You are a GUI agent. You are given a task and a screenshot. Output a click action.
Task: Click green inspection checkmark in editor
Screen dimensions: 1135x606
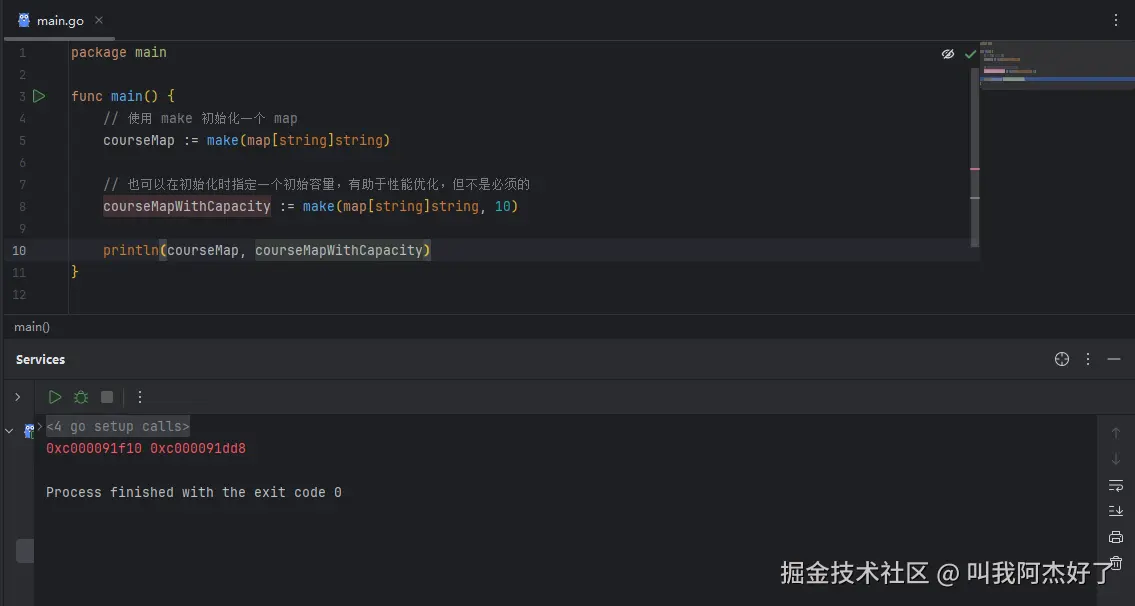[x=970, y=54]
